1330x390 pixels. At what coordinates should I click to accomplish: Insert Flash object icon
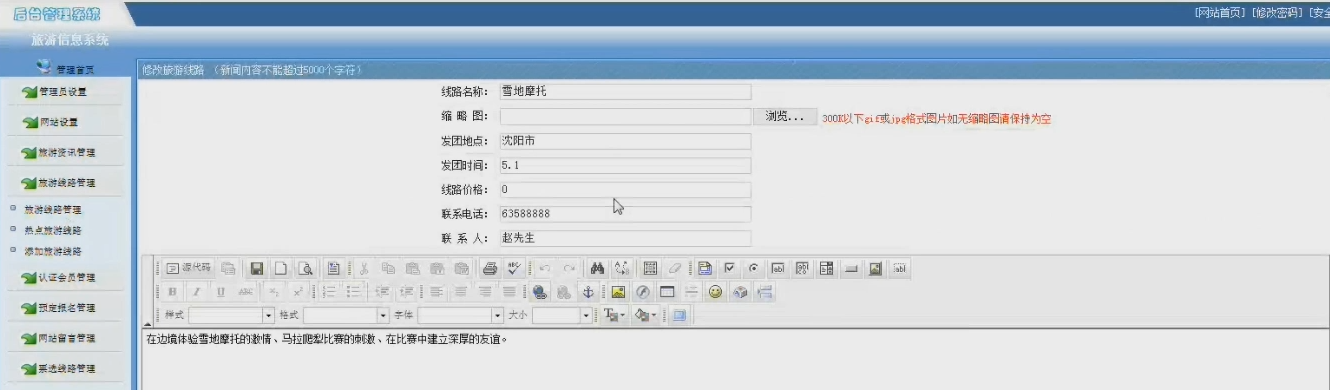click(x=643, y=292)
